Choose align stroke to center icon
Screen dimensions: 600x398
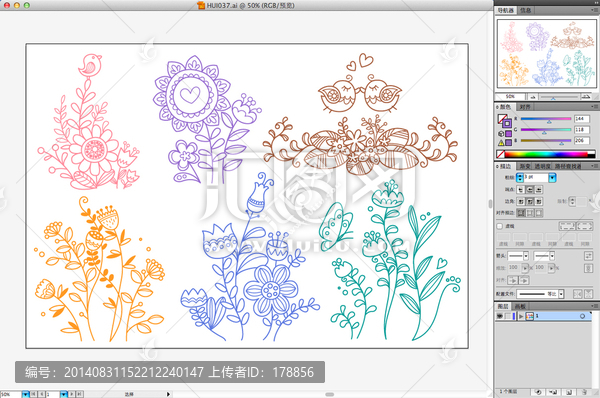521,213
